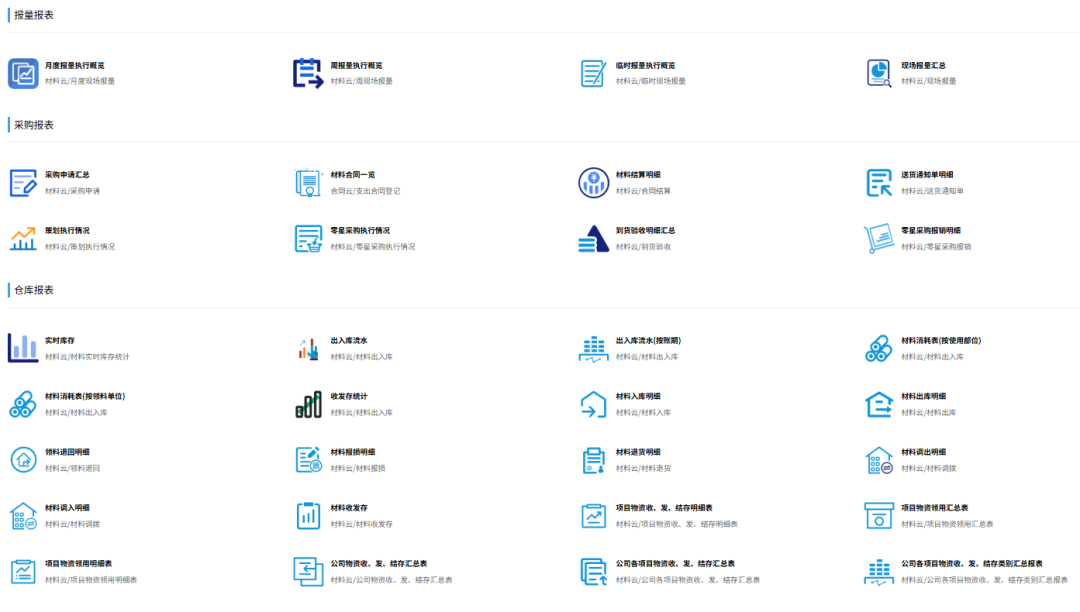Select the 仓库报表 section heading
Image resolution: width=1080 pixels, height=612 pixels.
[34, 291]
